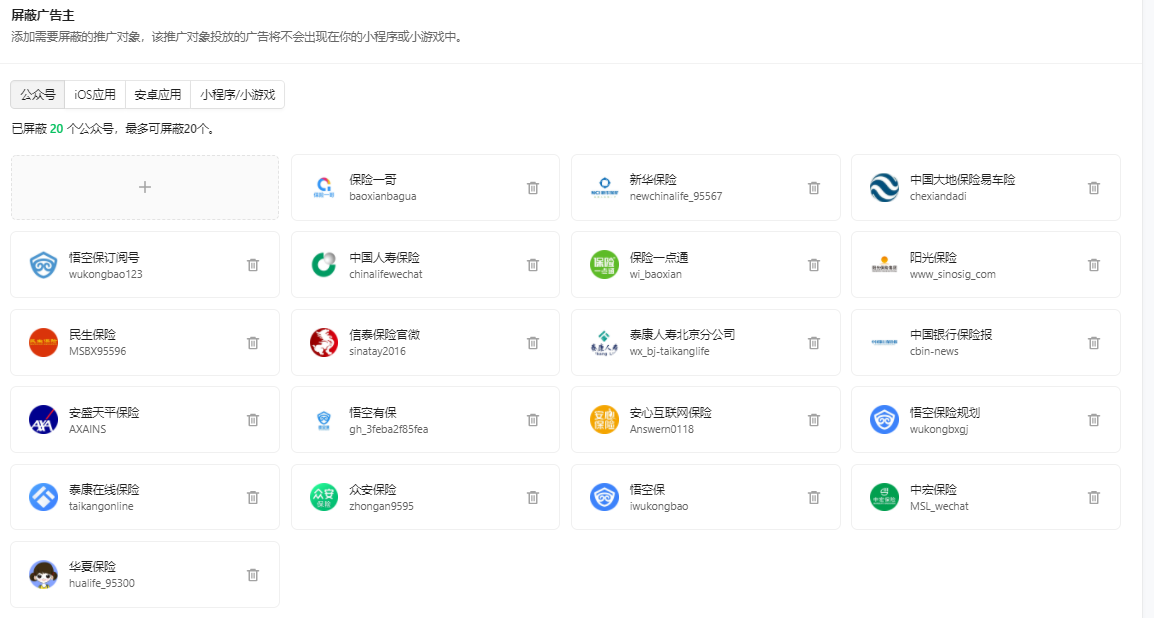Delete 安心互联网保险 from blocked list
The width and height of the screenshot is (1154, 618).
pos(813,420)
